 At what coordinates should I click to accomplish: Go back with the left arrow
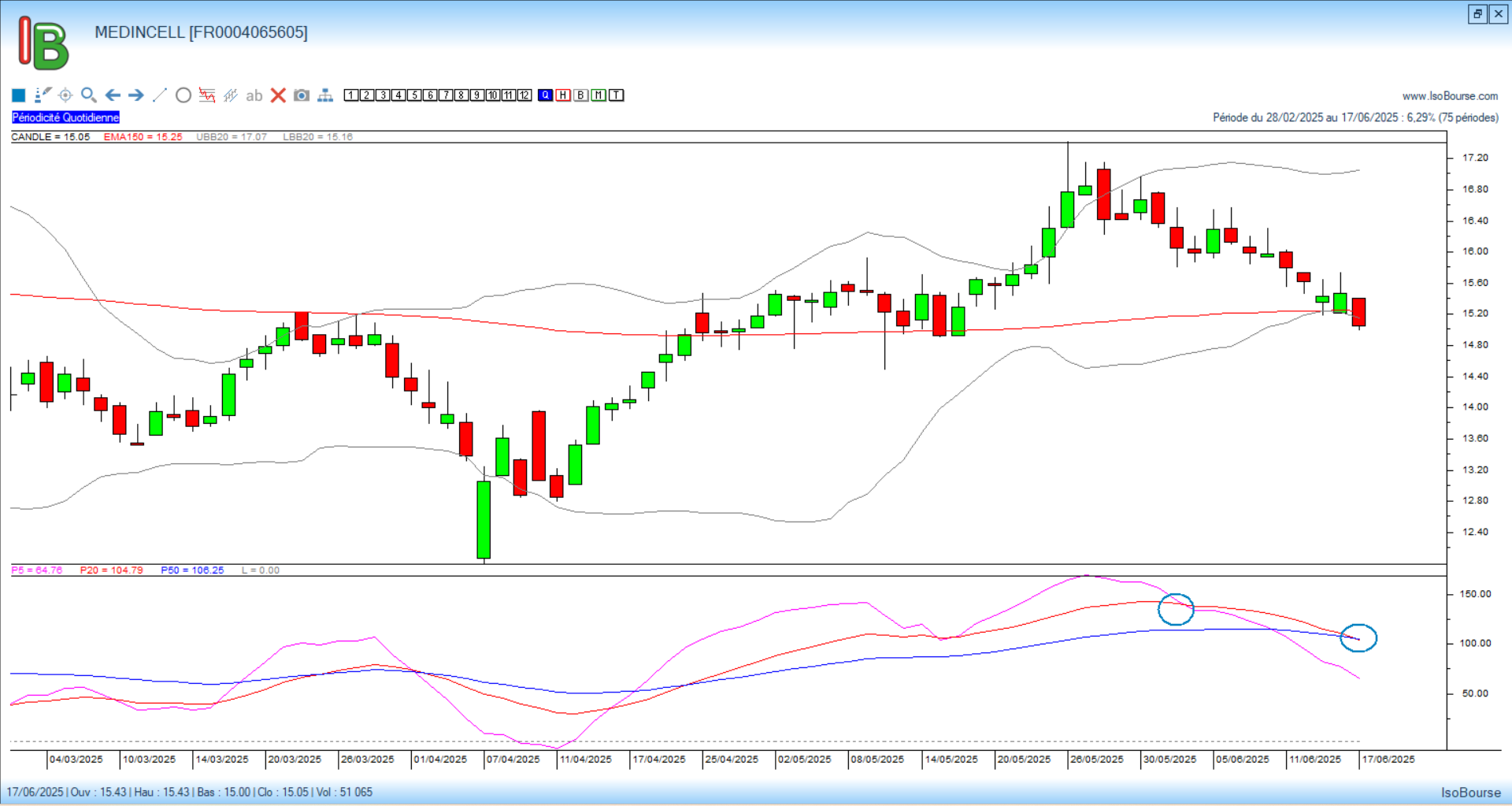(113, 95)
